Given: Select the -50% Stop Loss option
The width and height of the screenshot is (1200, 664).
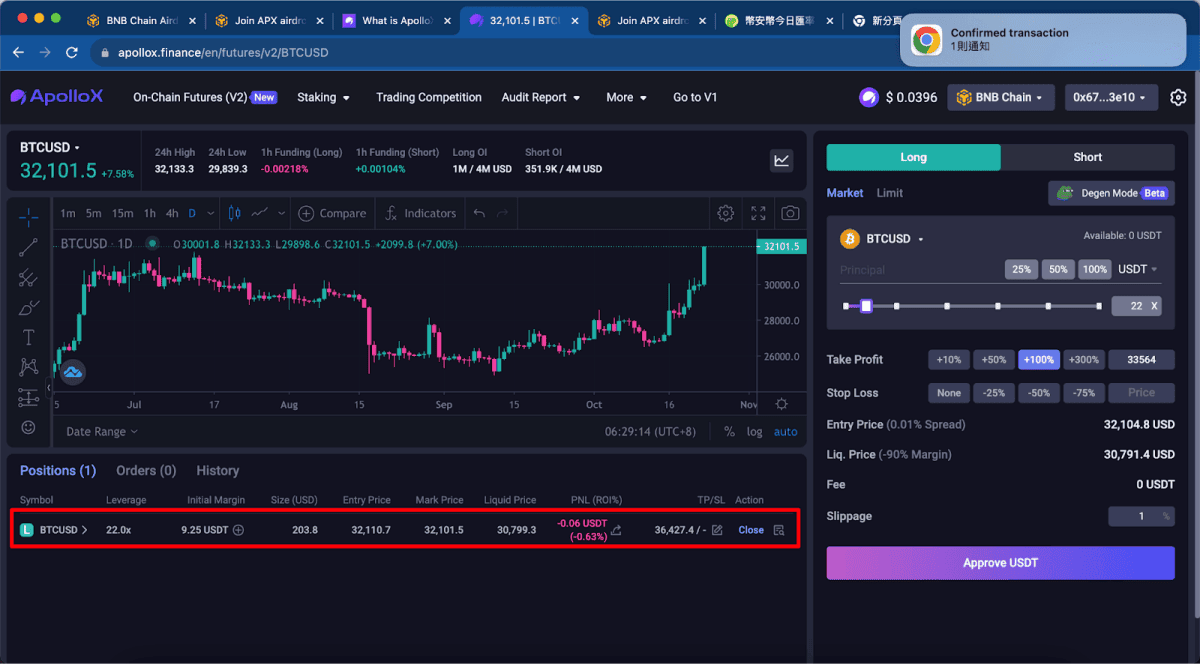Looking at the screenshot, I should (x=1039, y=393).
